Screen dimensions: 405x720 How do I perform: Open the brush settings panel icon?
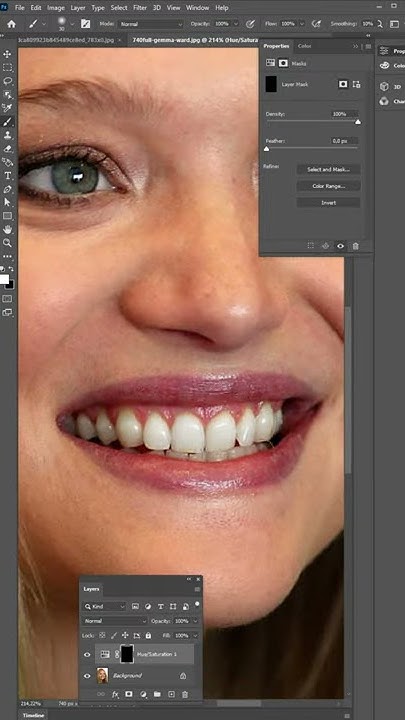85,24
